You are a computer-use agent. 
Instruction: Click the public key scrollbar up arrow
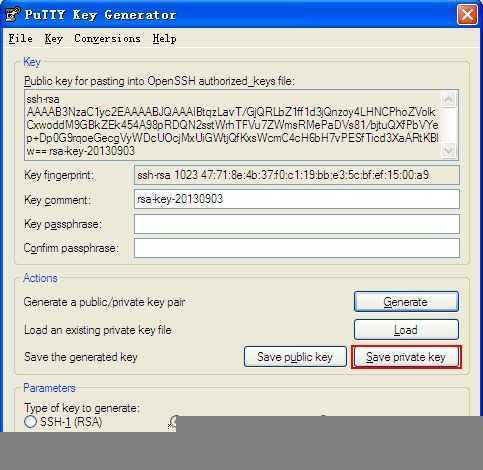(448, 99)
